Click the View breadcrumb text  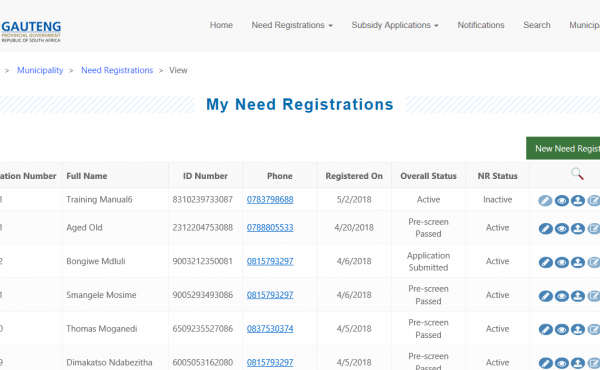[178, 70]
